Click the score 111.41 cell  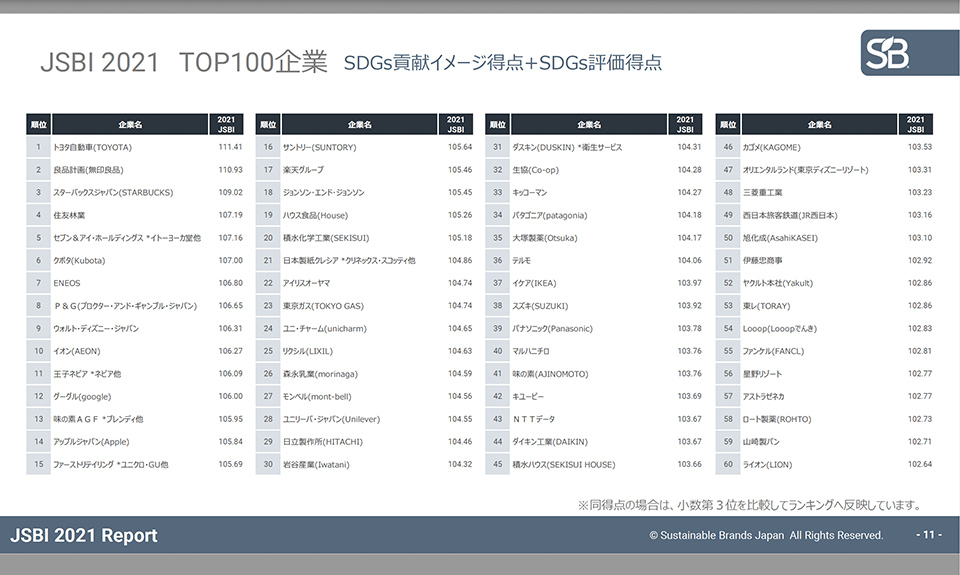click(x=230, y=147)
